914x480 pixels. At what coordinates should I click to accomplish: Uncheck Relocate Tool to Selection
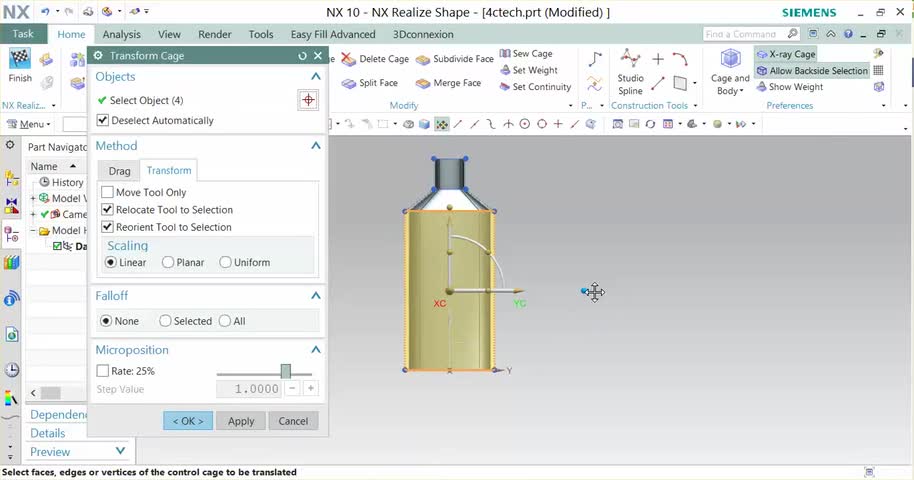pyautogui.click(x=107, y=209)
